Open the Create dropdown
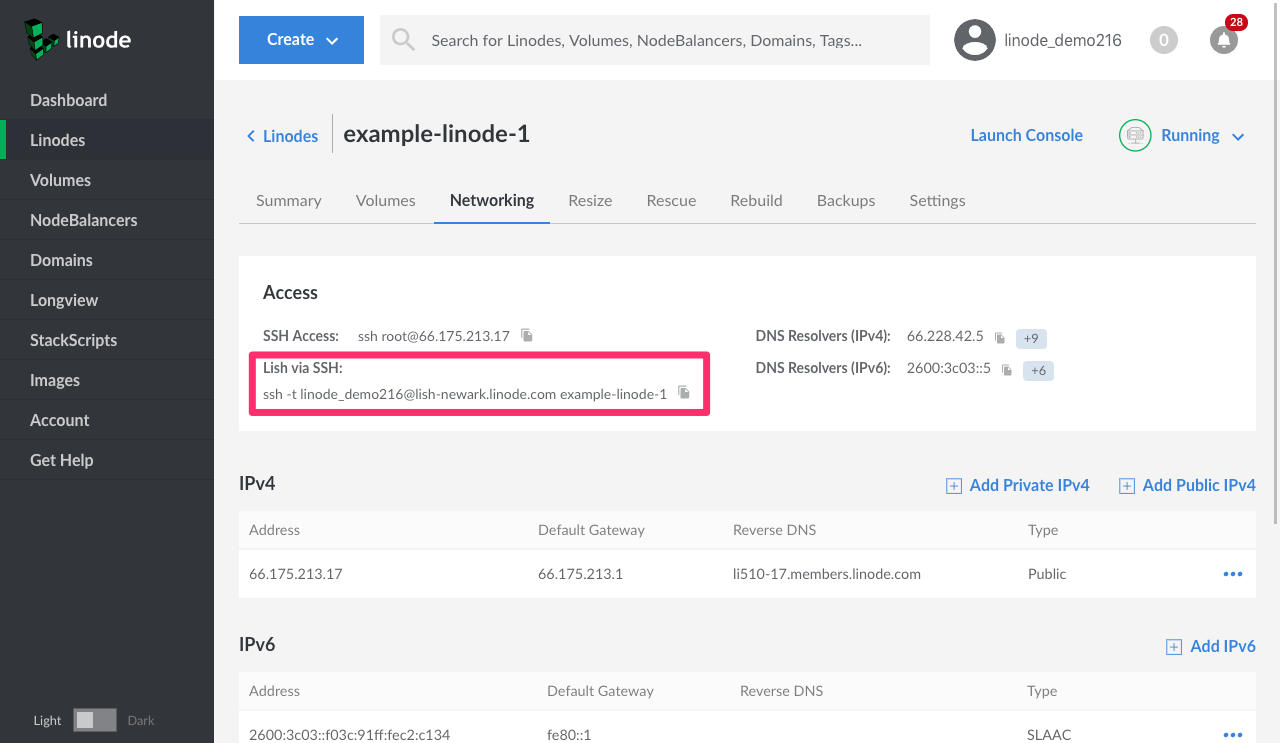 (301, 40)
